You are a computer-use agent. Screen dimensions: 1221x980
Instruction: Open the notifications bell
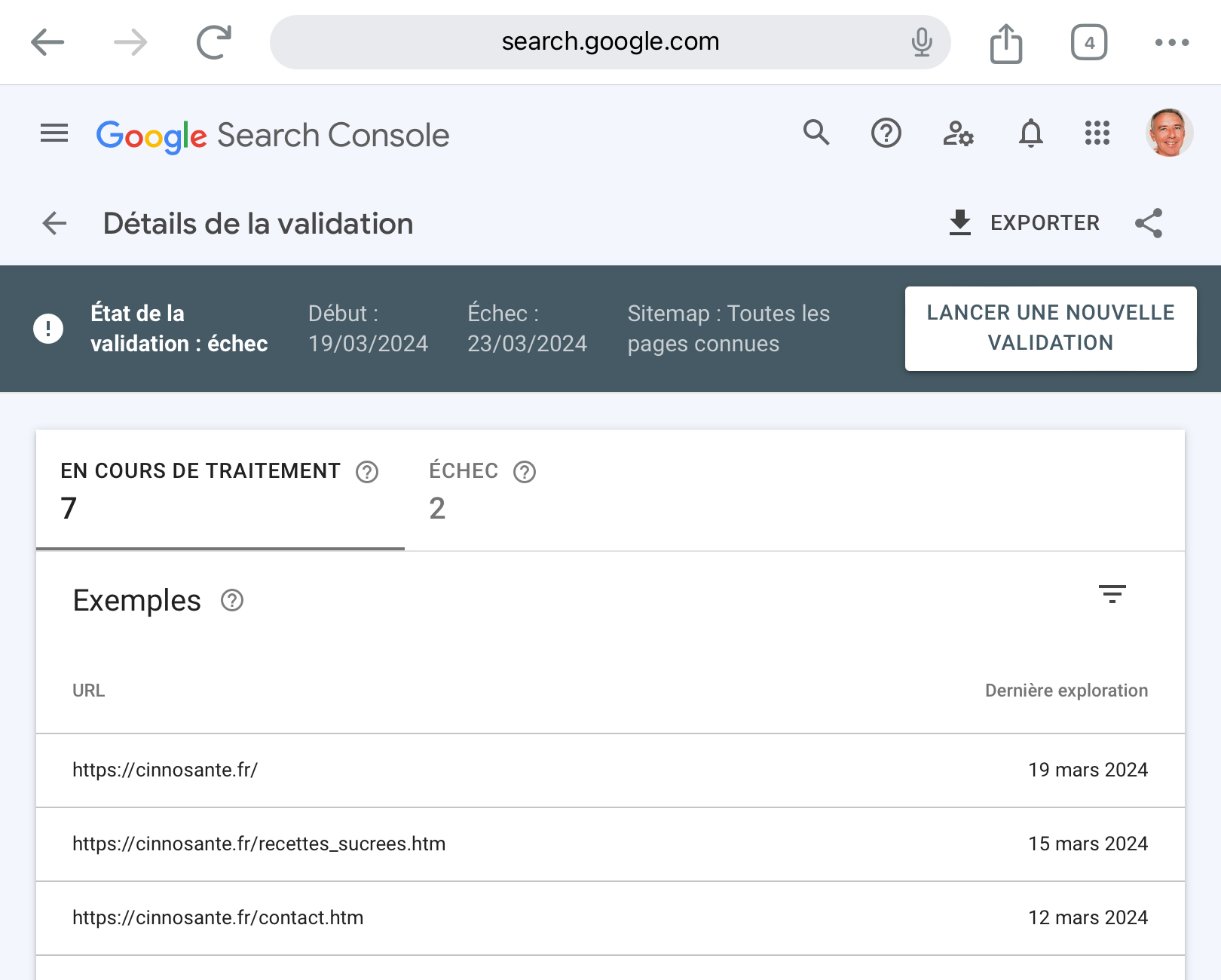1030,133
